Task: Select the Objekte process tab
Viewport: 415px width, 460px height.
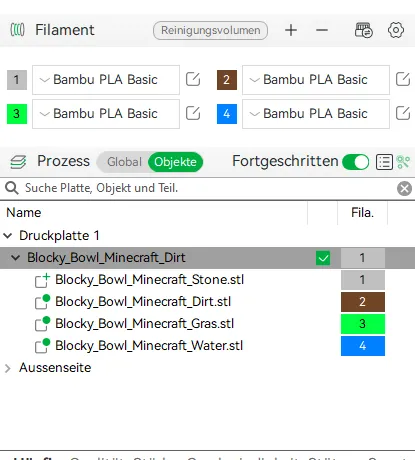Action: point(175,162)
